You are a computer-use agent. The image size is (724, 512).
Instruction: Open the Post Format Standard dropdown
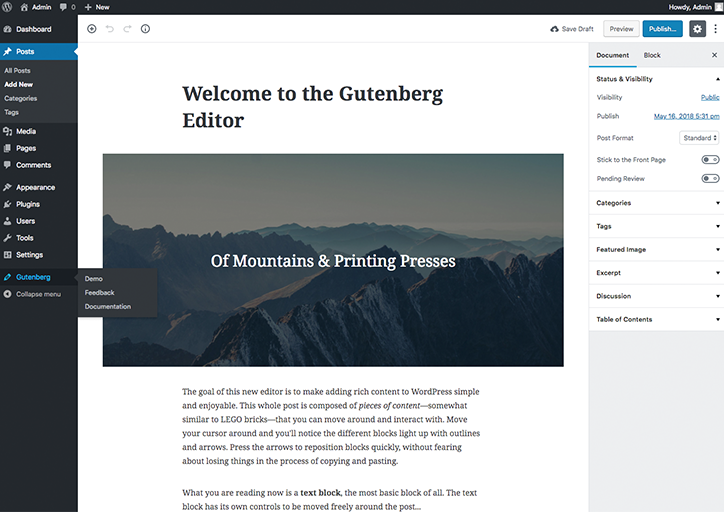(x=699, y=138)
